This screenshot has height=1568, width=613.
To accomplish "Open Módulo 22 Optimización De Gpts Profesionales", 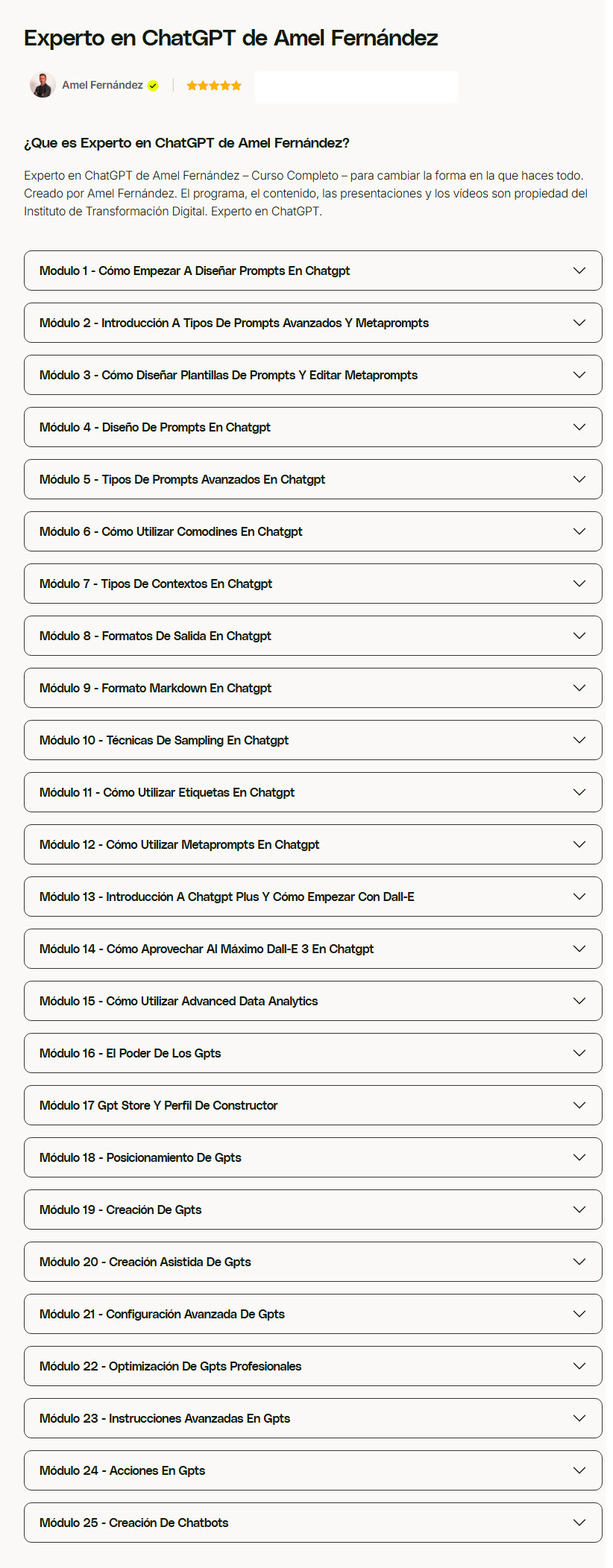I will 312,1366.
